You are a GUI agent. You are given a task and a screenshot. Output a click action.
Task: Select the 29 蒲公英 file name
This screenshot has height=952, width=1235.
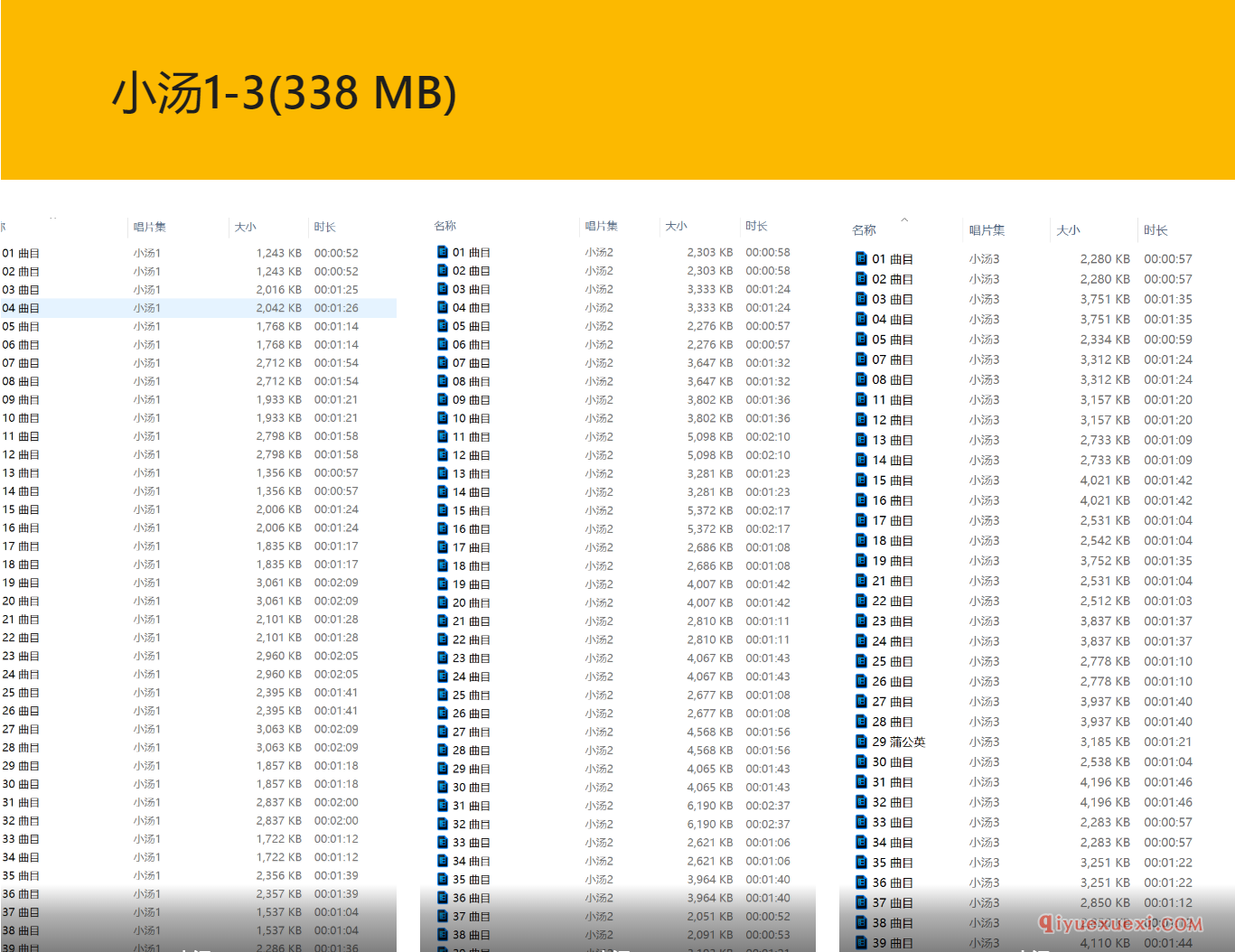pyautogui.click(x=899, y=742)
